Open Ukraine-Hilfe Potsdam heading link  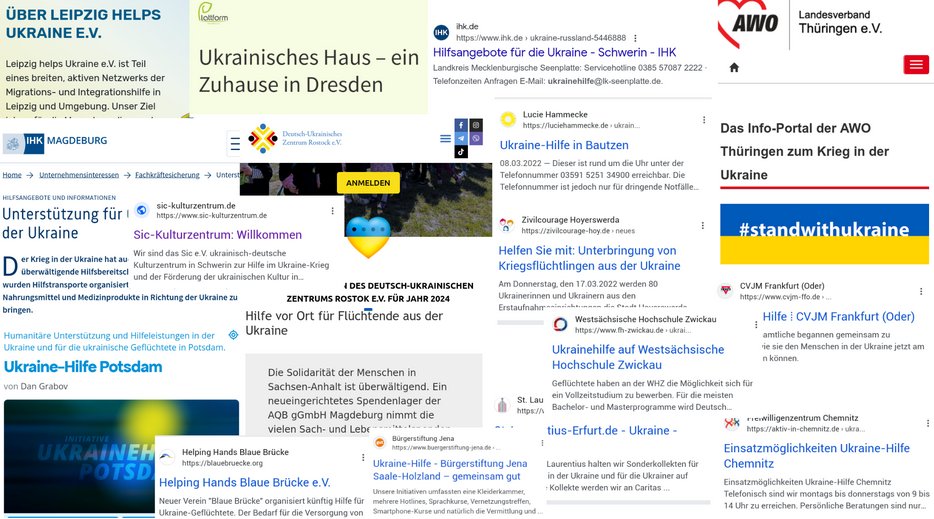[x=83, y=366]
